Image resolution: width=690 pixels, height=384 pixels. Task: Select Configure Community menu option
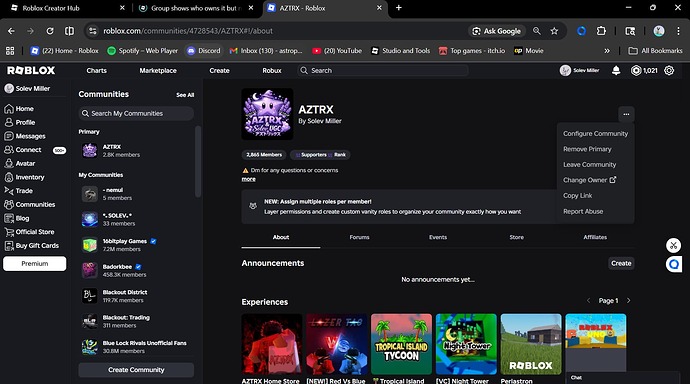[595, 134]
